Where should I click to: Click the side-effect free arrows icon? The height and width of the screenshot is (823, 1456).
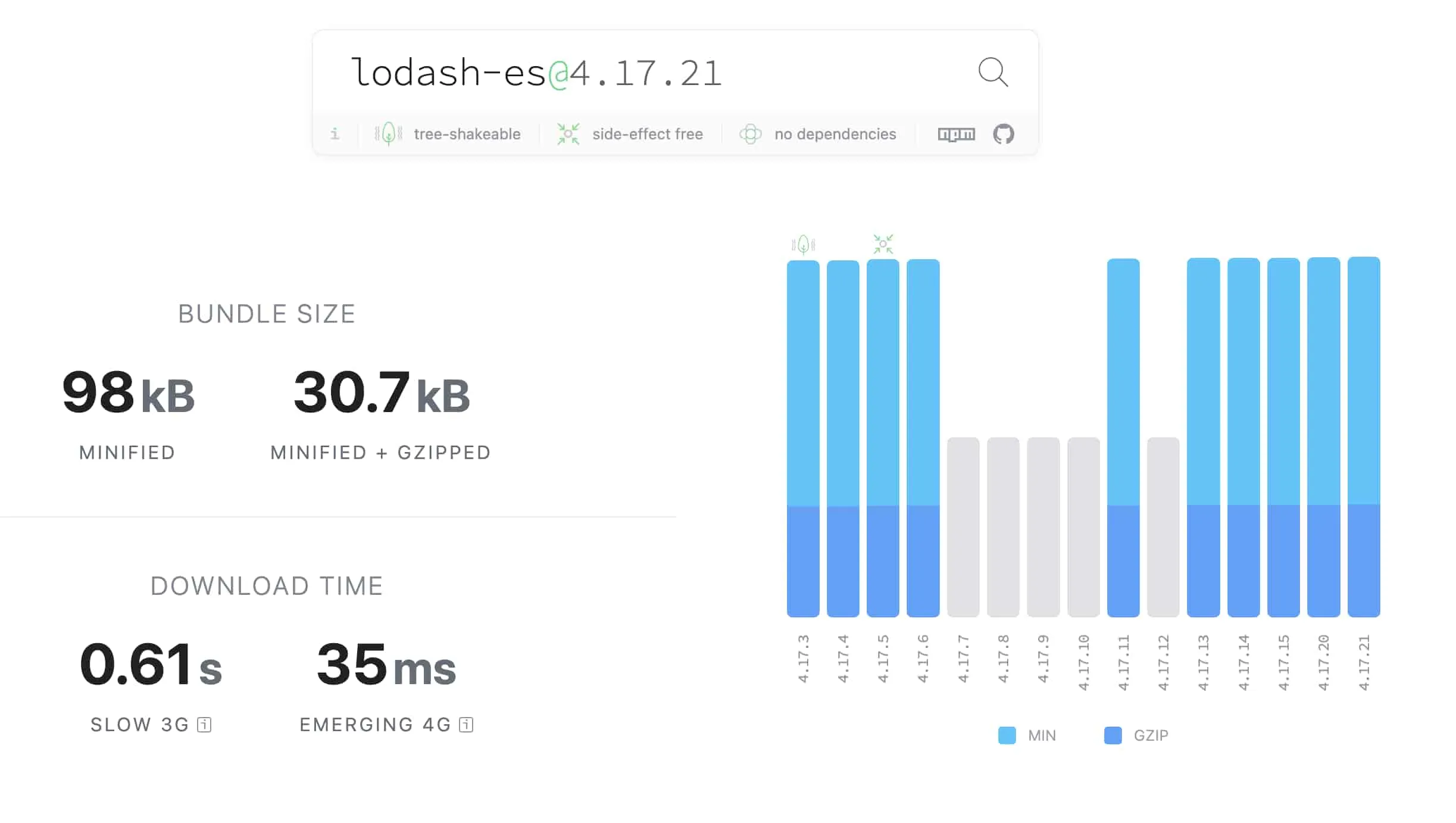pyautogui.click(x=568, y=134)
